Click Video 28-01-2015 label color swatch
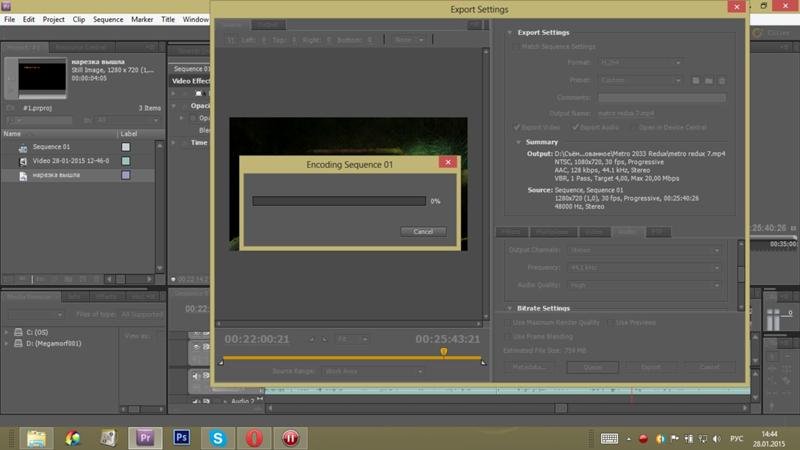Viewport: 800px width, 450px height. pyautogui.click(x=126, y=161)
